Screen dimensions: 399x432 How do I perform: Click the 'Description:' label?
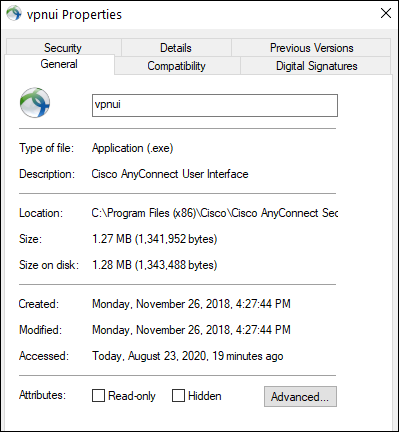[47, 174]
